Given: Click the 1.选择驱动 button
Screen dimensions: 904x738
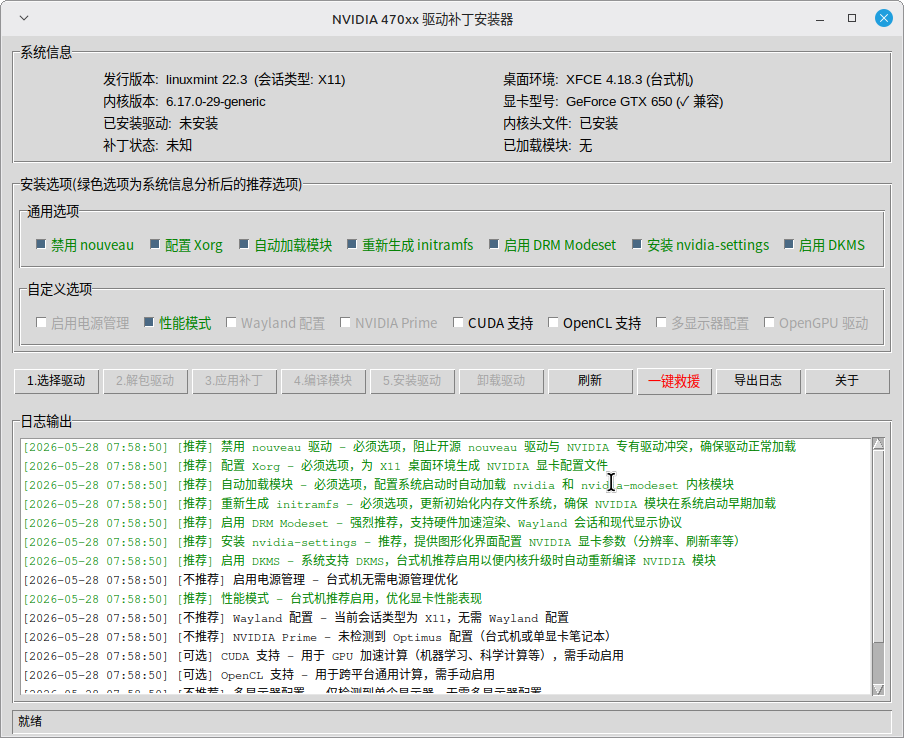Looking at the screenshot, I should 56,381.
